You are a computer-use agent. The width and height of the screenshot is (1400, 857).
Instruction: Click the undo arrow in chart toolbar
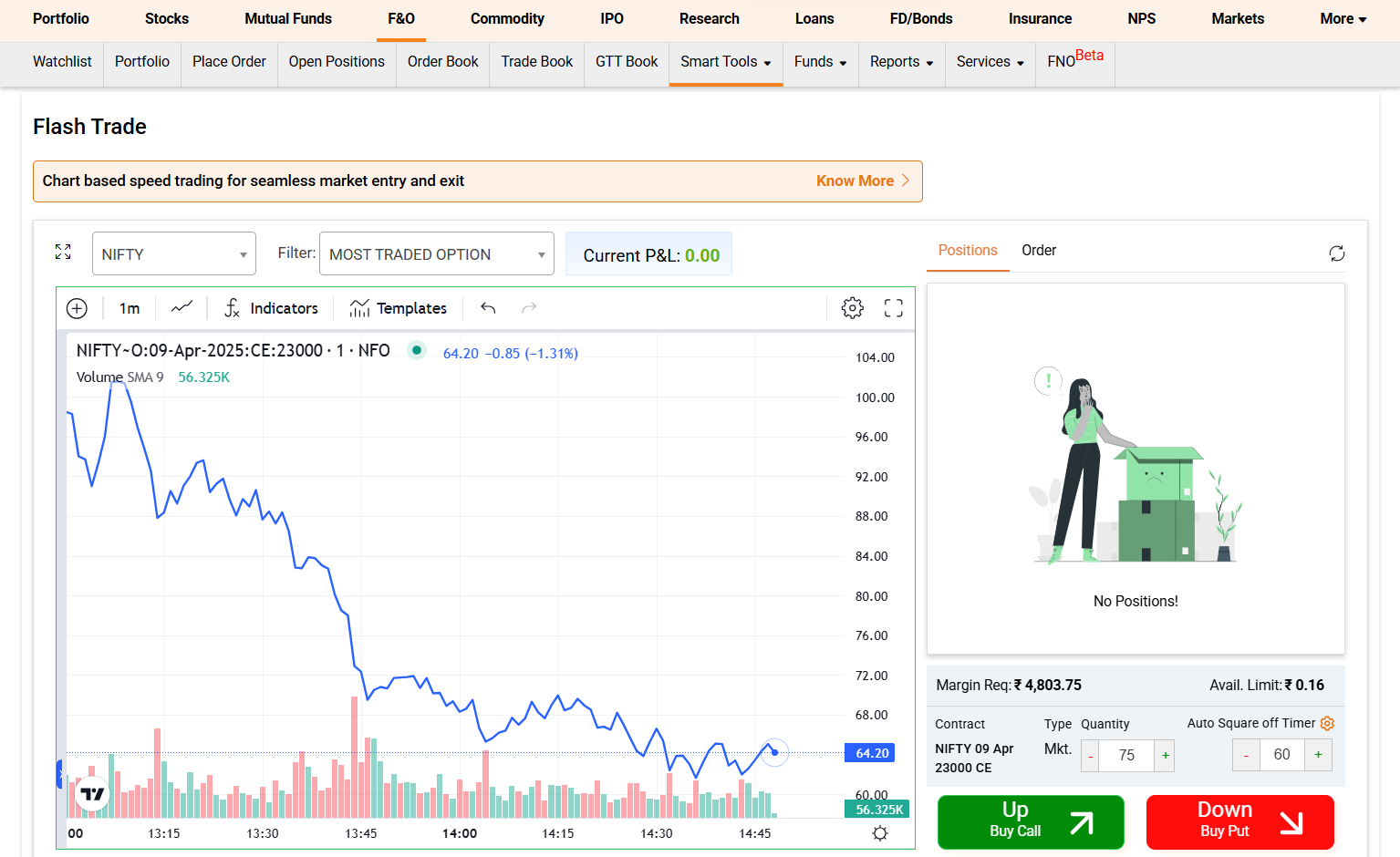pyautogui.click(x=488, y=308)
